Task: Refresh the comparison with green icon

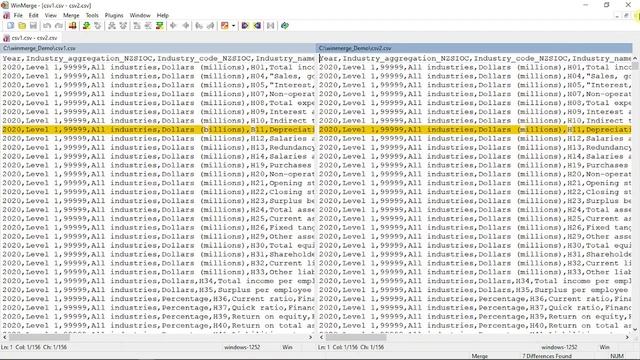Action: [285, 26]
